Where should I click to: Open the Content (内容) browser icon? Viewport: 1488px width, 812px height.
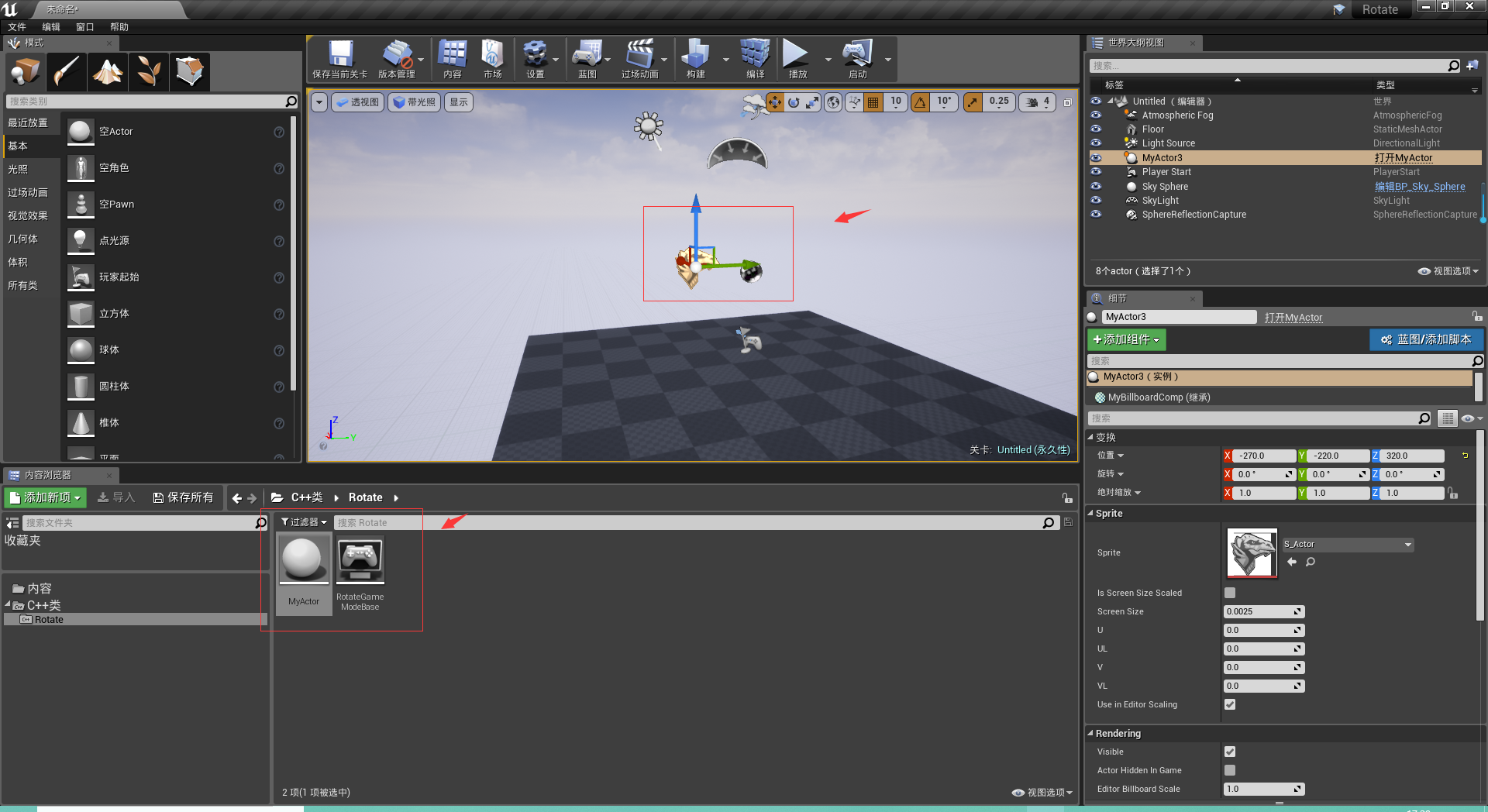point(453,60)
